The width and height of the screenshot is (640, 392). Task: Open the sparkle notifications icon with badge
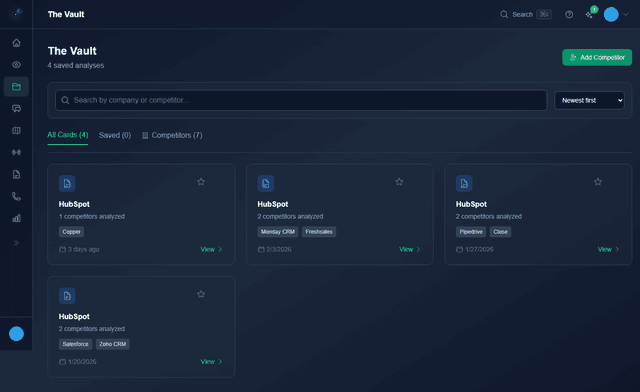(590, 14)
